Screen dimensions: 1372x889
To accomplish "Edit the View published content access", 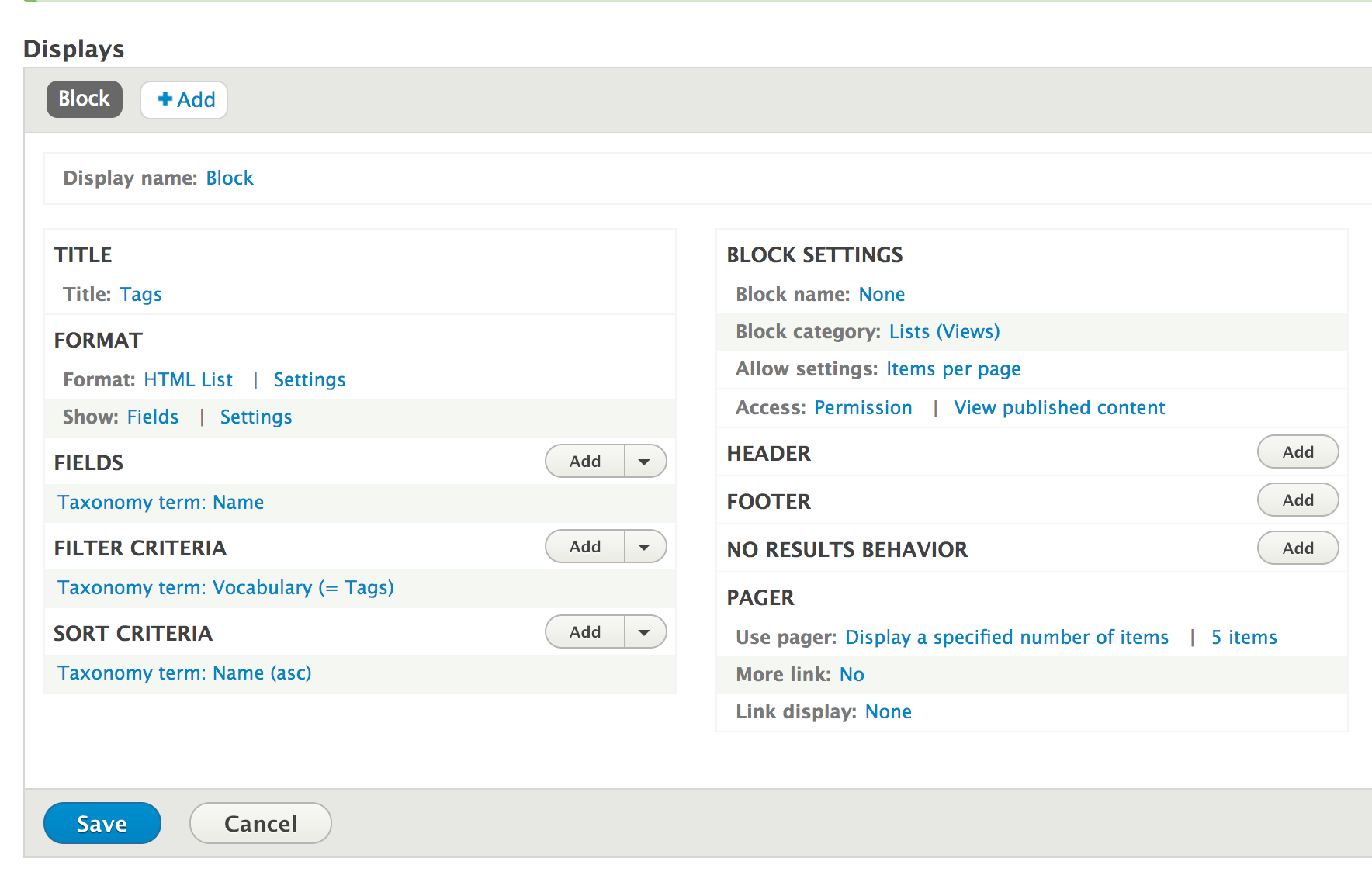I will pos(1058,407).
